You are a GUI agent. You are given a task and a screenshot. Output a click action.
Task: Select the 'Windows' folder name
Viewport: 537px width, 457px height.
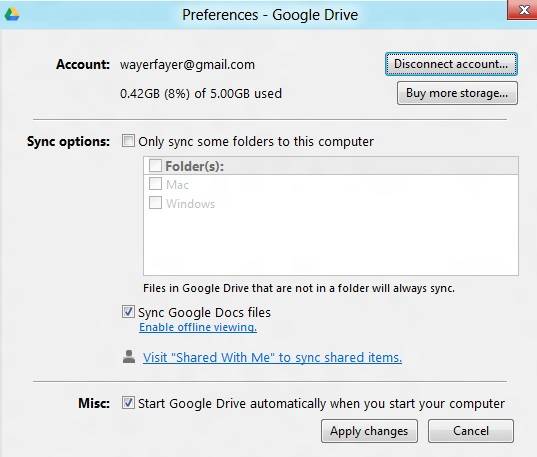190,204
